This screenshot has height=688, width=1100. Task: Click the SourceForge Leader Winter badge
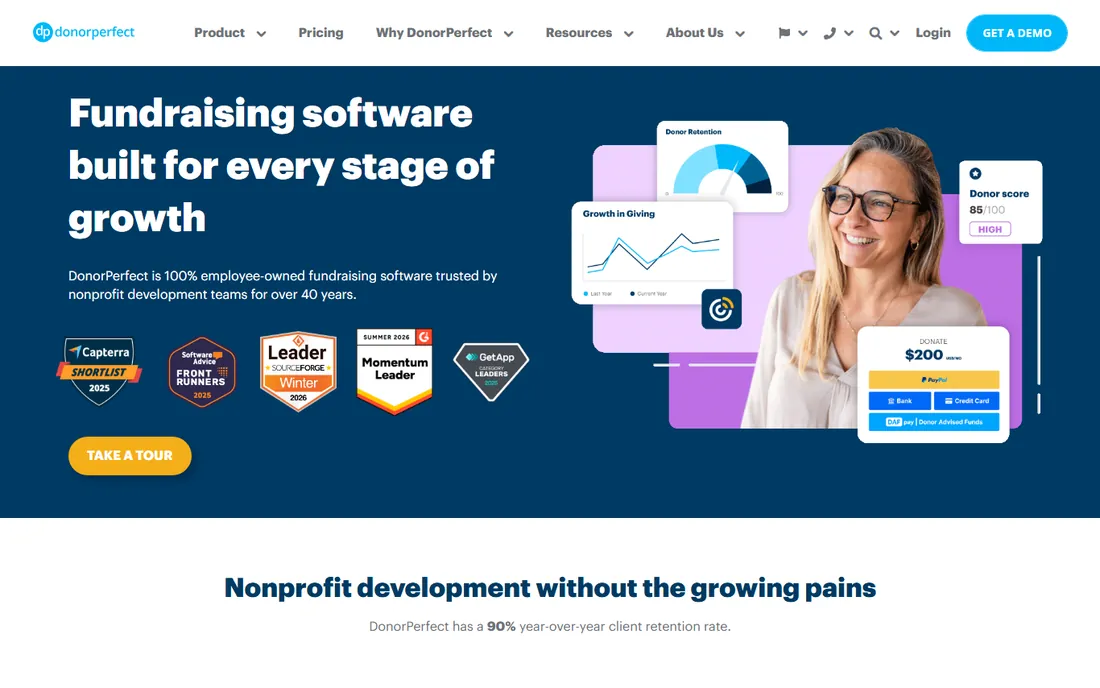point(298,371)
